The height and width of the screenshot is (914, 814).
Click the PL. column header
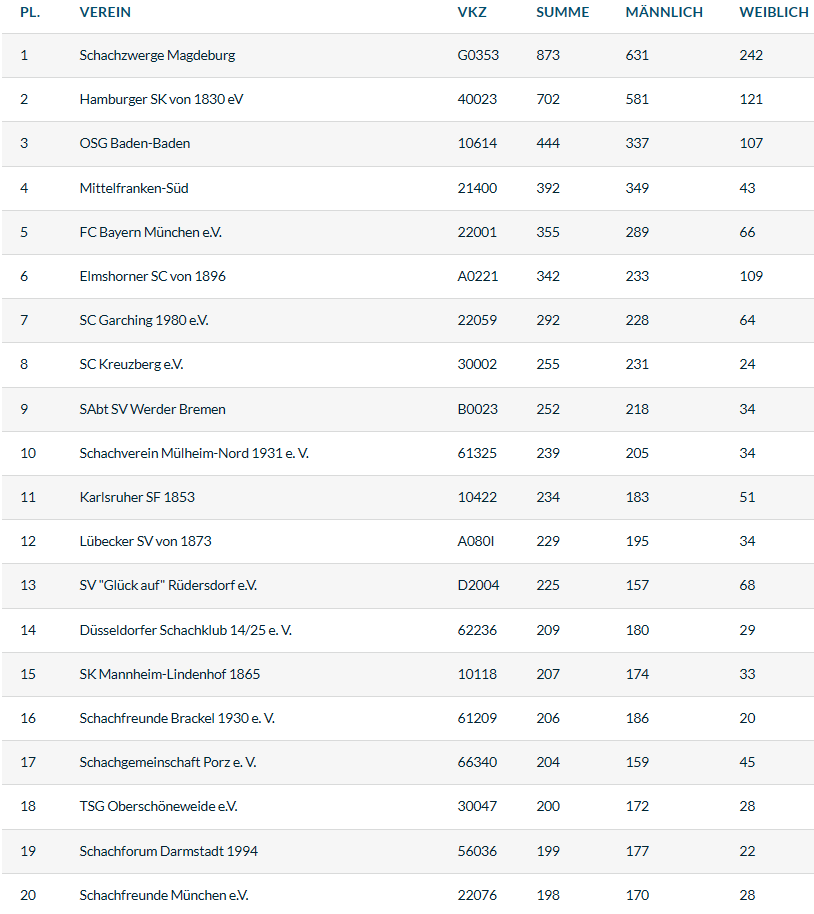pyautogui.click(x=30, y=12)
